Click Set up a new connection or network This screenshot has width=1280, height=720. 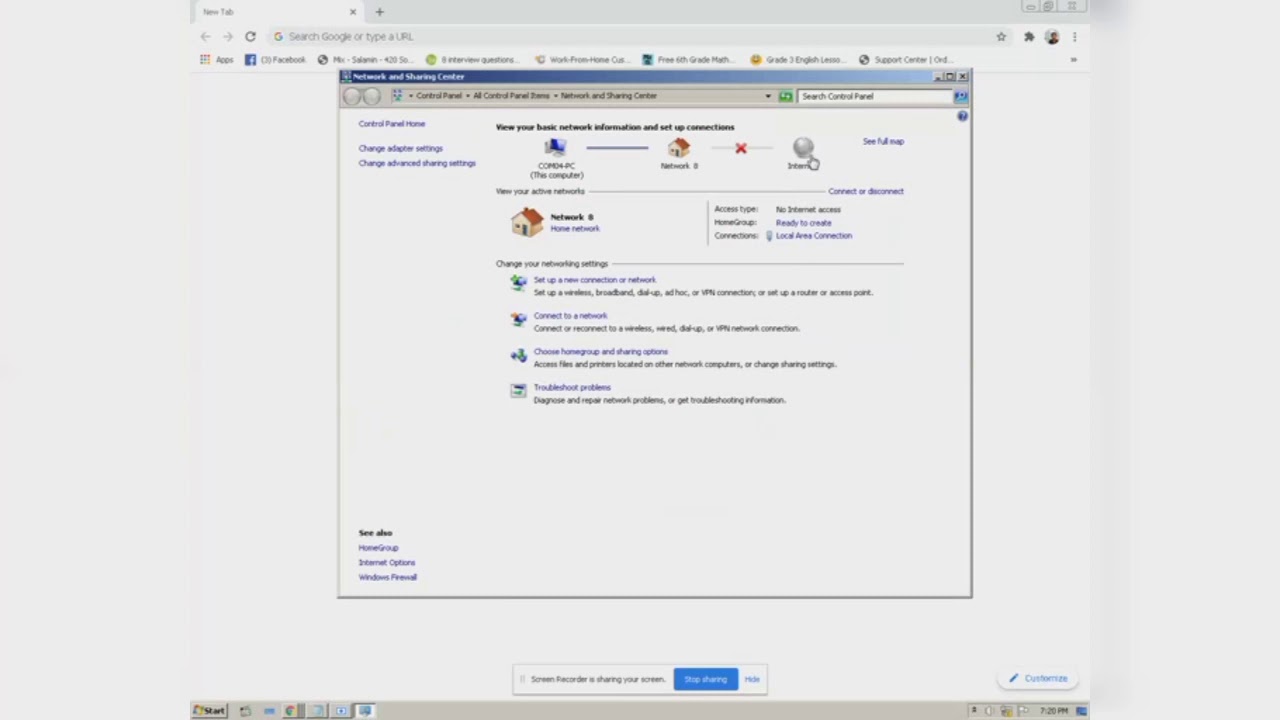click(x=595, y=280)
